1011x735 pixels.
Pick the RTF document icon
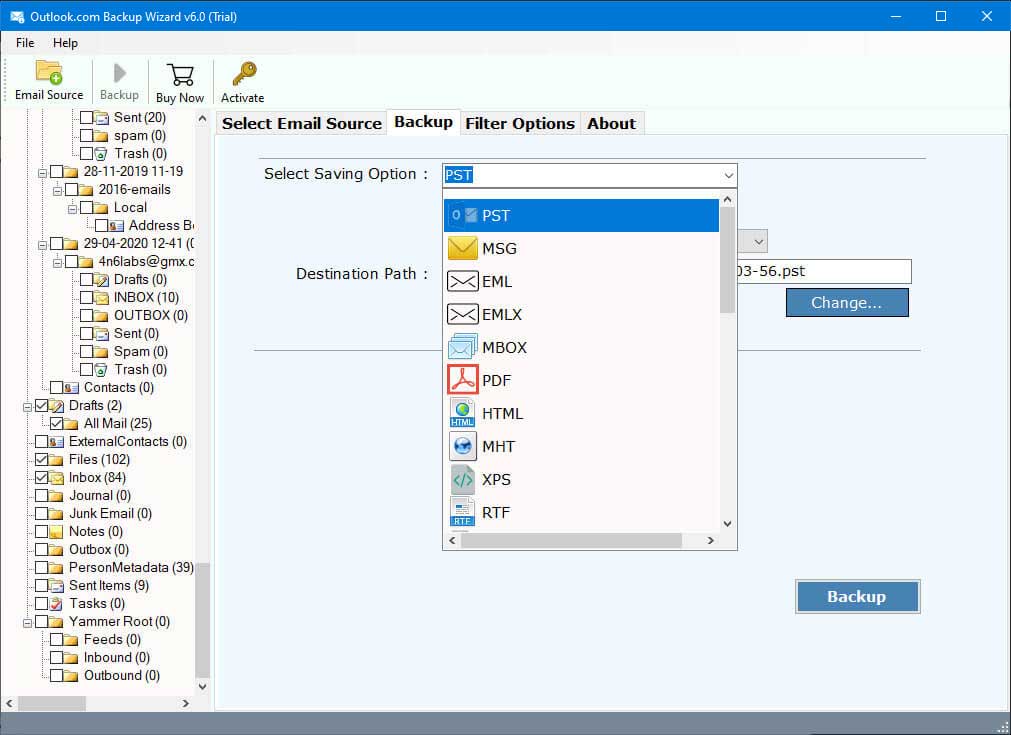[462, 512]
